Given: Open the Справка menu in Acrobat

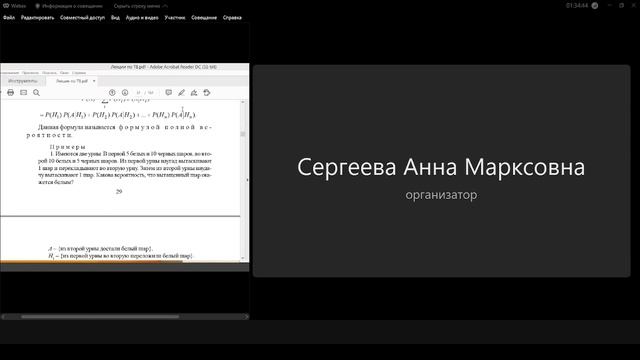Looking at the screenshot, I should click(x=79, y=73).
